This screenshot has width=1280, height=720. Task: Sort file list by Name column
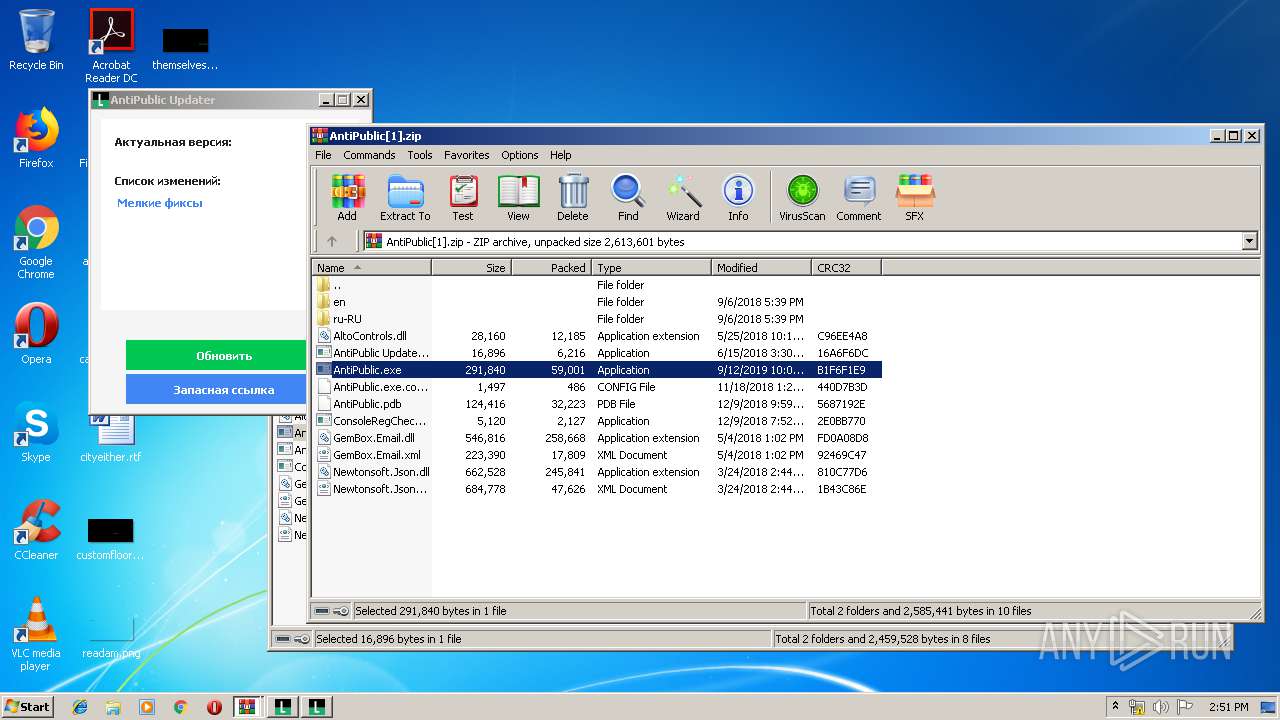[372, 267]
